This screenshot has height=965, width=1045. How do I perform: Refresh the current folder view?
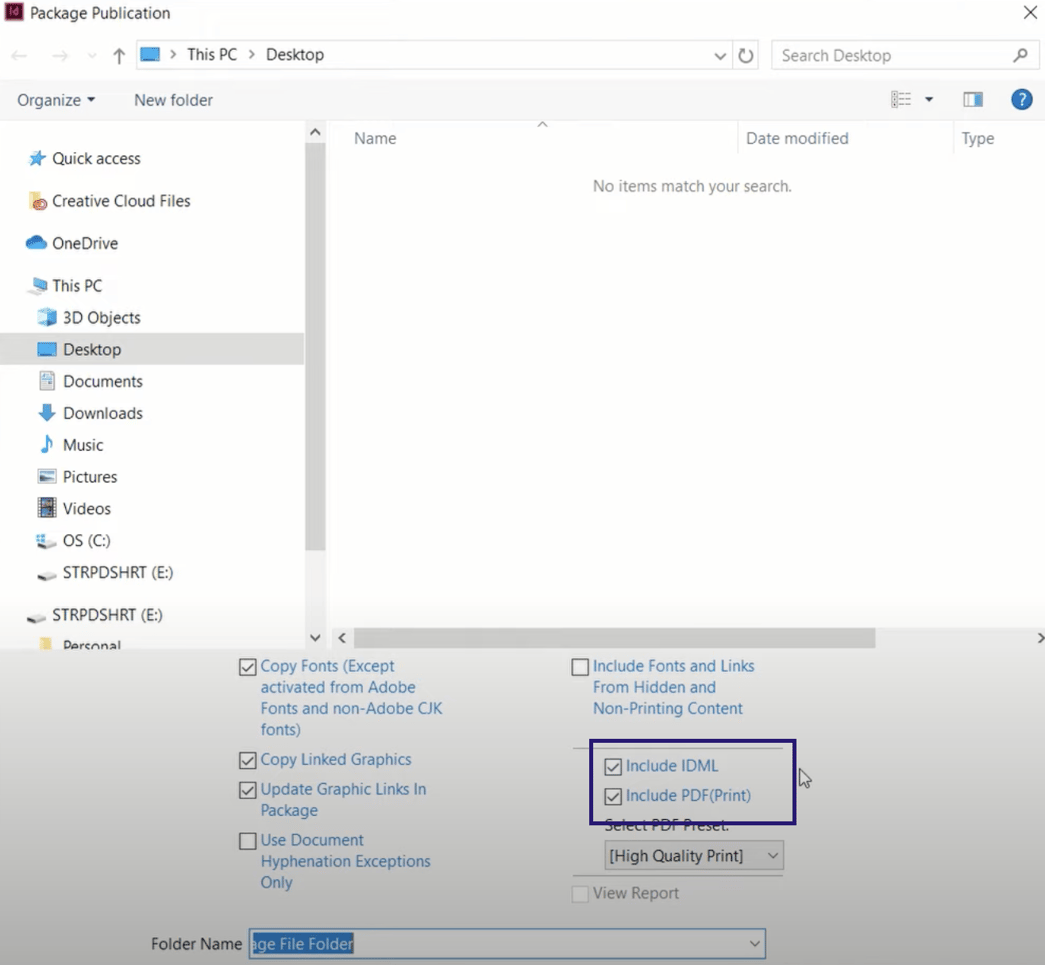pyautogui.click(x=746, y=55)
